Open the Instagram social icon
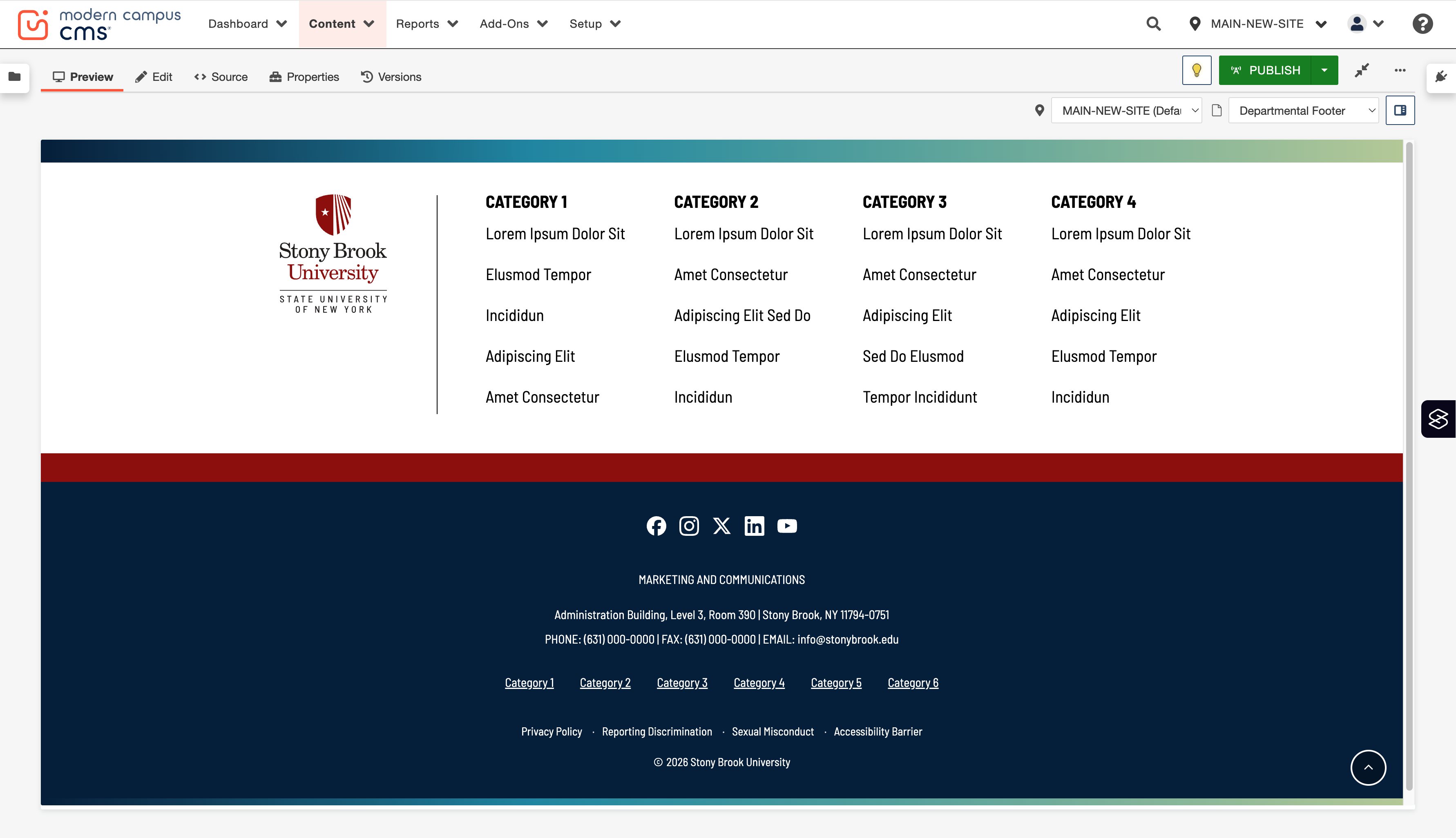 688,526
